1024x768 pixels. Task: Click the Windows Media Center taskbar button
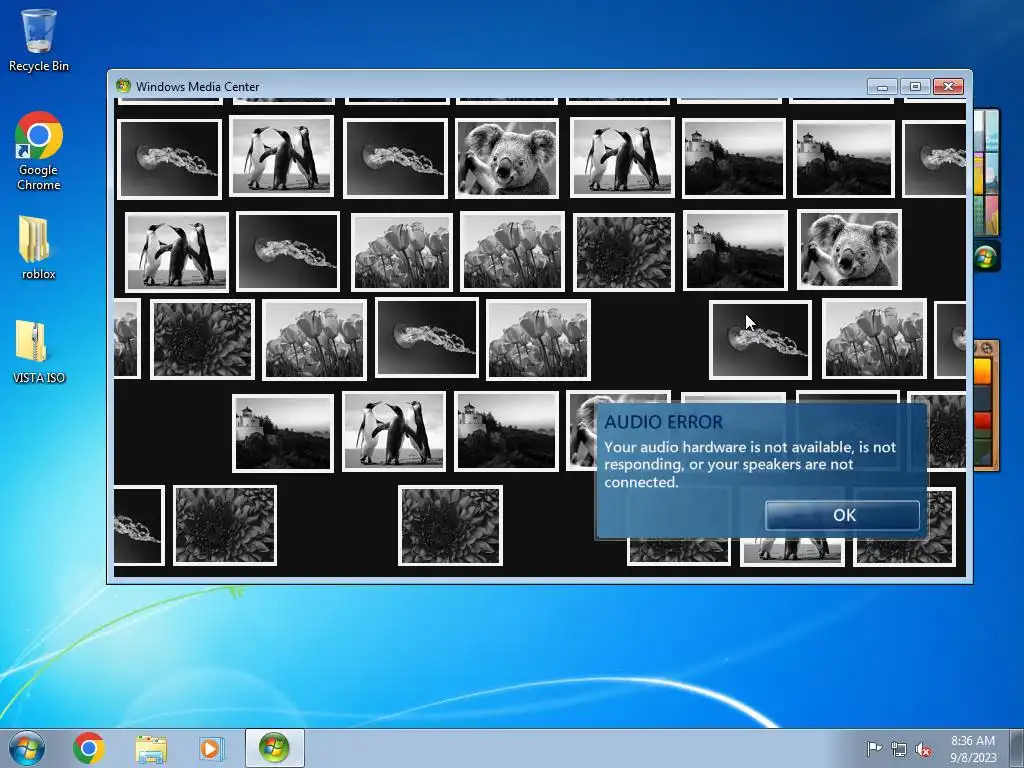(x=274, y=748)
